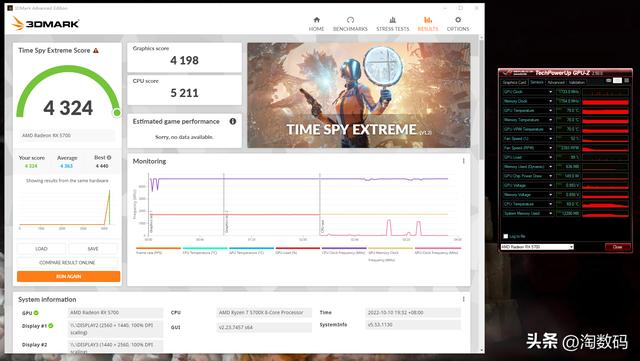Click the LOAD button
Viewport: 640px width, 361px height.
tap(41, 249)
